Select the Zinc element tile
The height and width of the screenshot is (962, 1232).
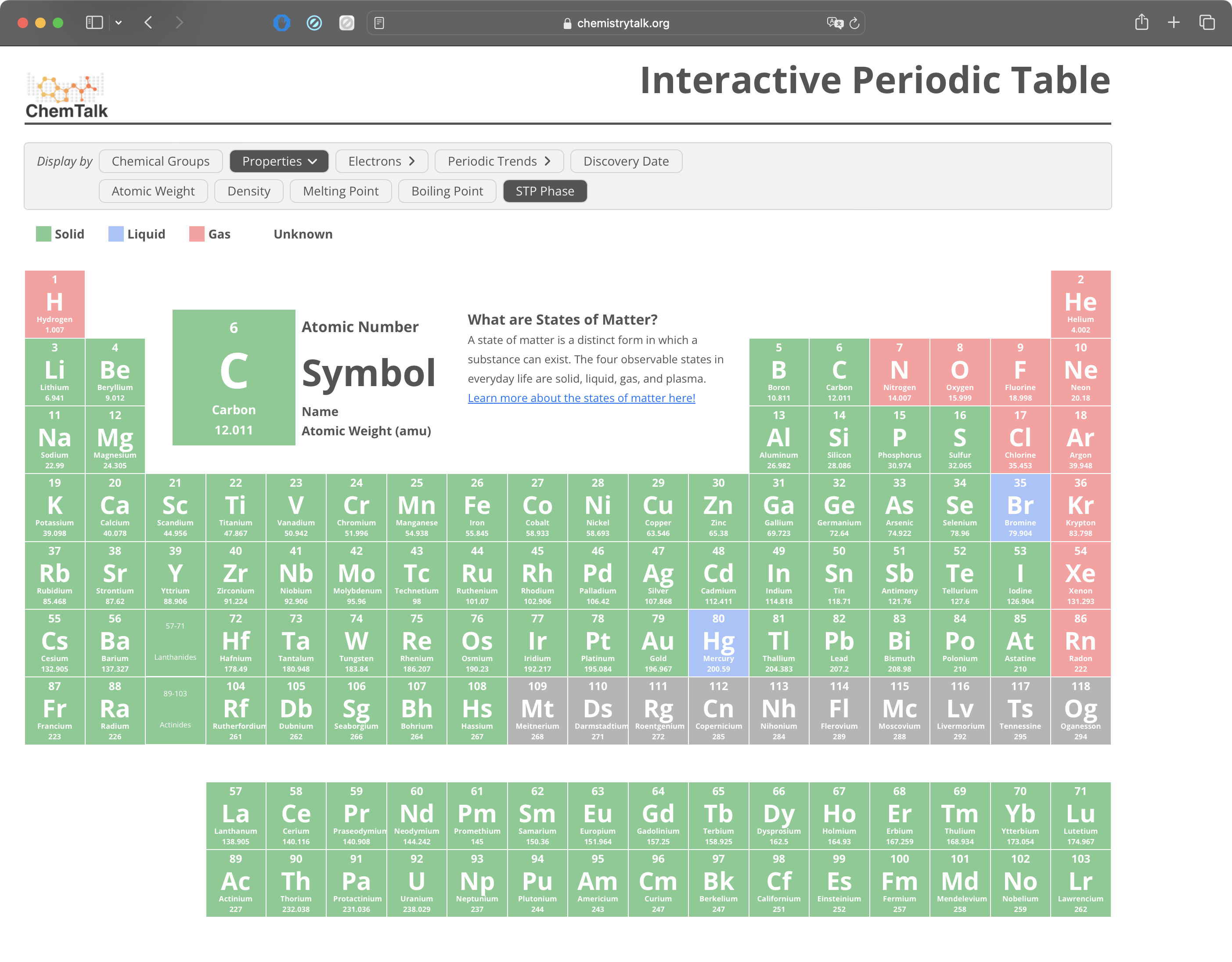(x=718, y=508)
